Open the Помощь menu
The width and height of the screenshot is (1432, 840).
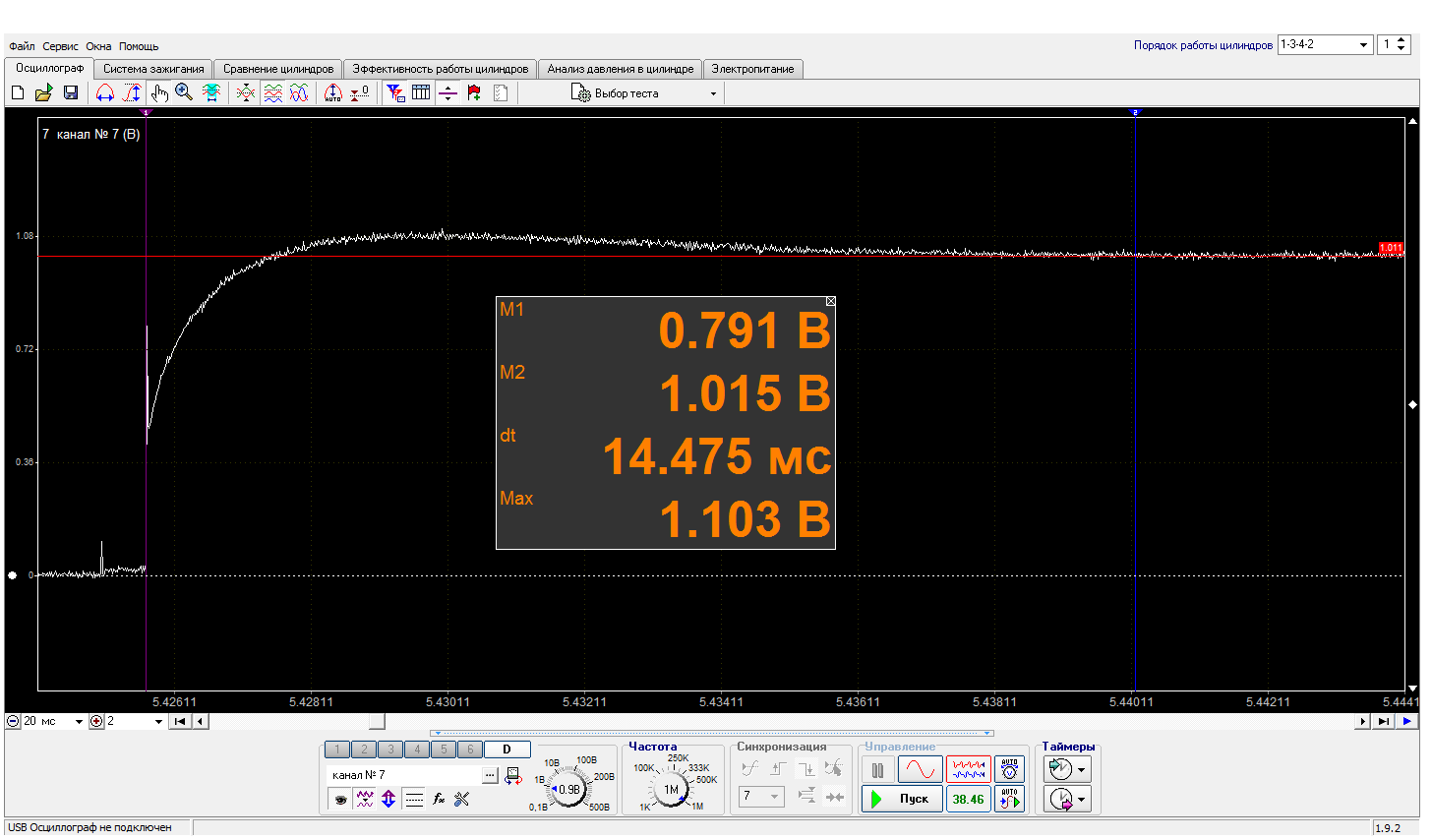click(139, 46)
